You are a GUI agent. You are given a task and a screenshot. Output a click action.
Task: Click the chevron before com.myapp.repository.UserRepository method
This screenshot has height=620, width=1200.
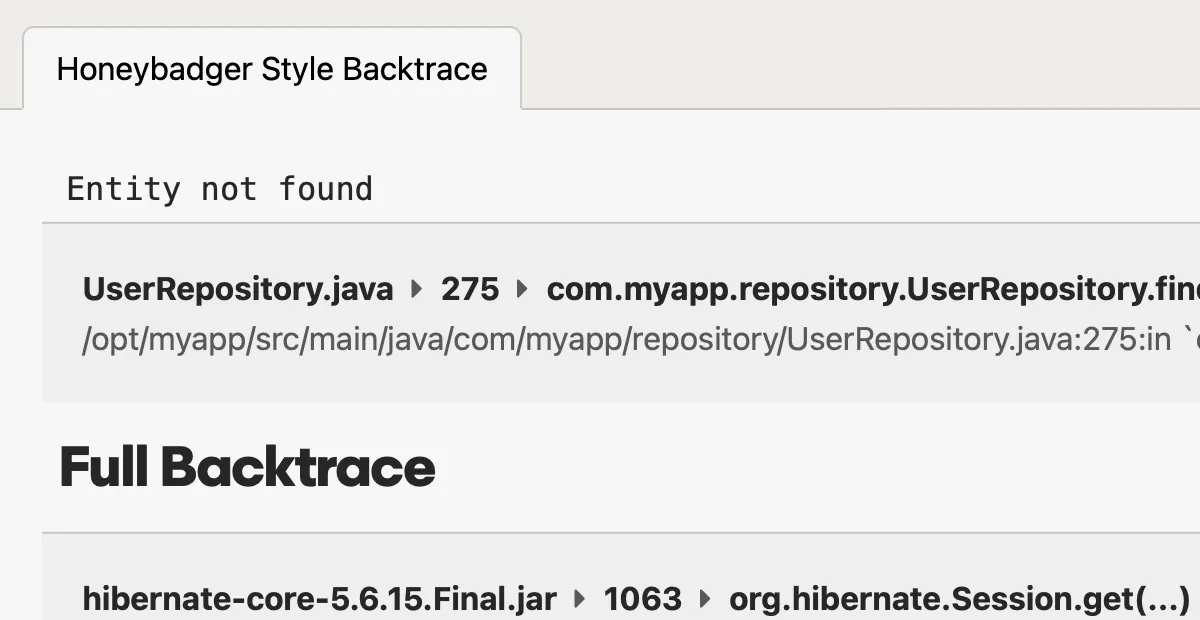523,289
